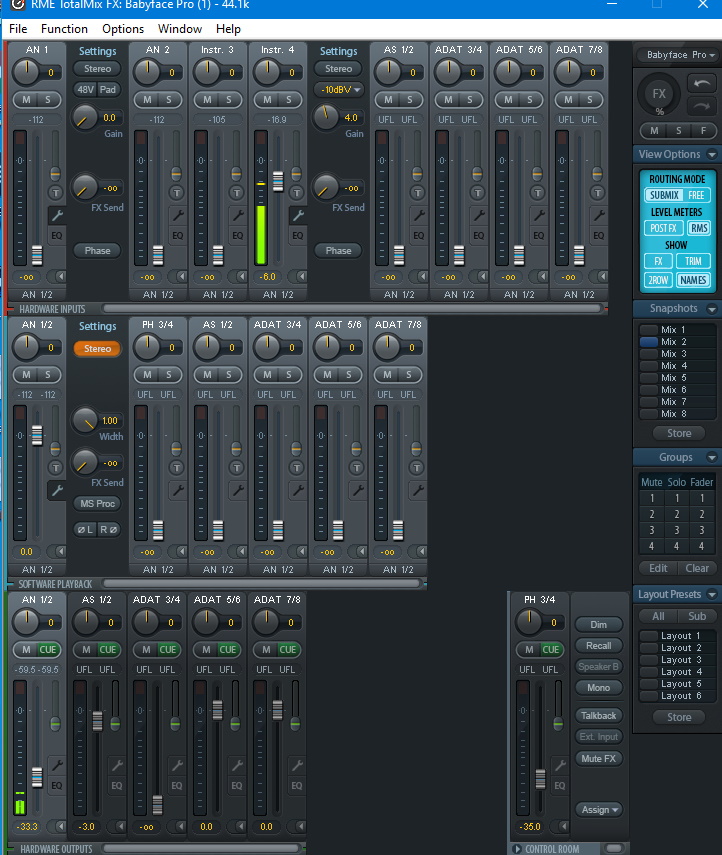
Task: Click T trim button on playback AS 1/2
Action: tap(237, 467)
